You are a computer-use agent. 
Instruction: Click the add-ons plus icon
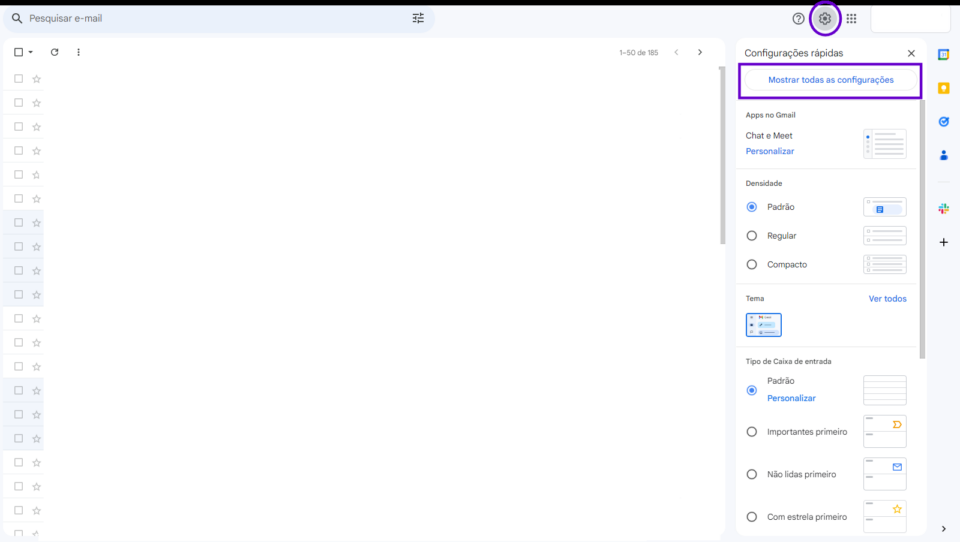[x=943, y=242]
